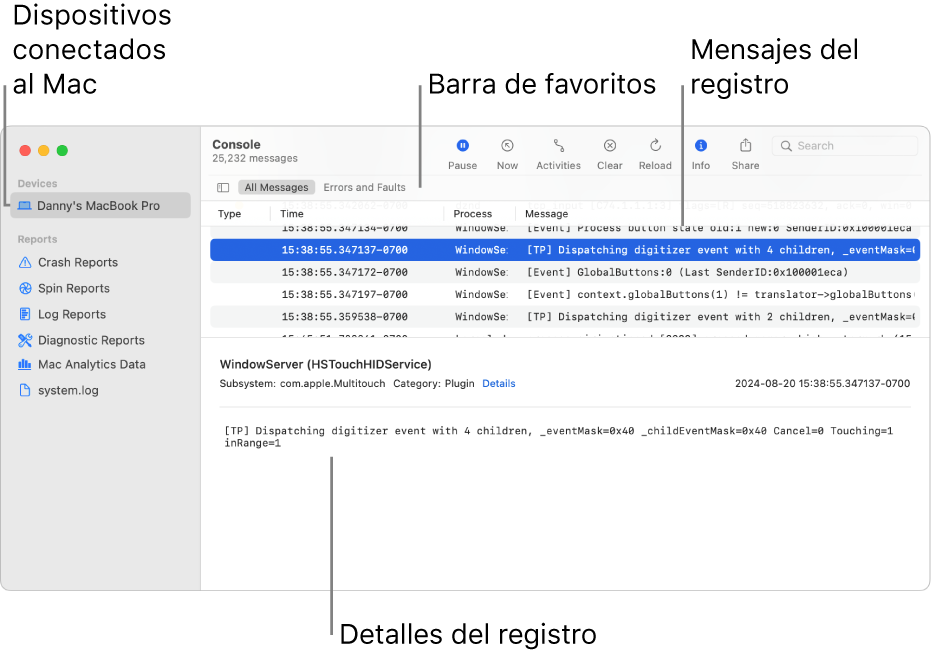934x657 pixels.
Task: Click the Category: Plugin text
Action: point(434,384)
